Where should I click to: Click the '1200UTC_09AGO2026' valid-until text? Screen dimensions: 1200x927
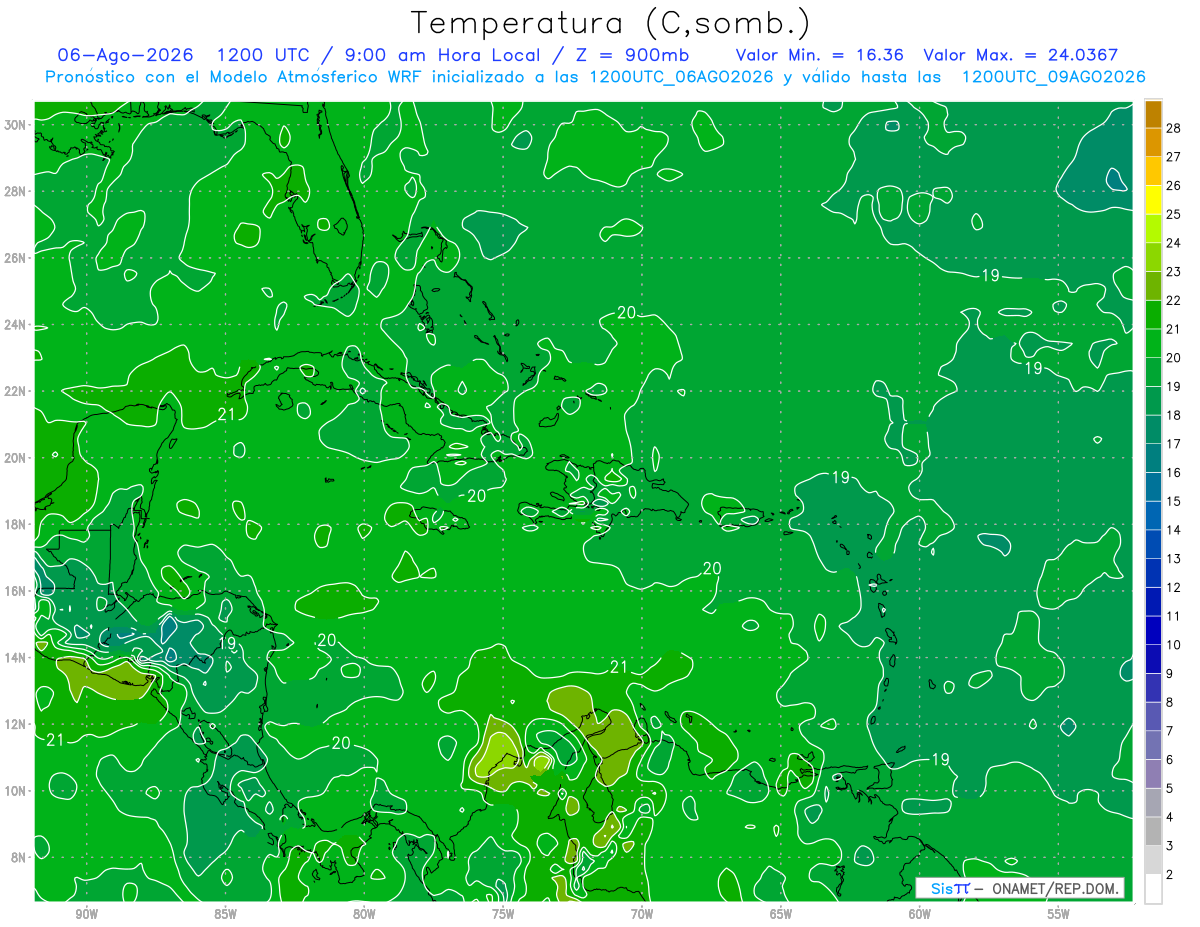click(1053, 77)
